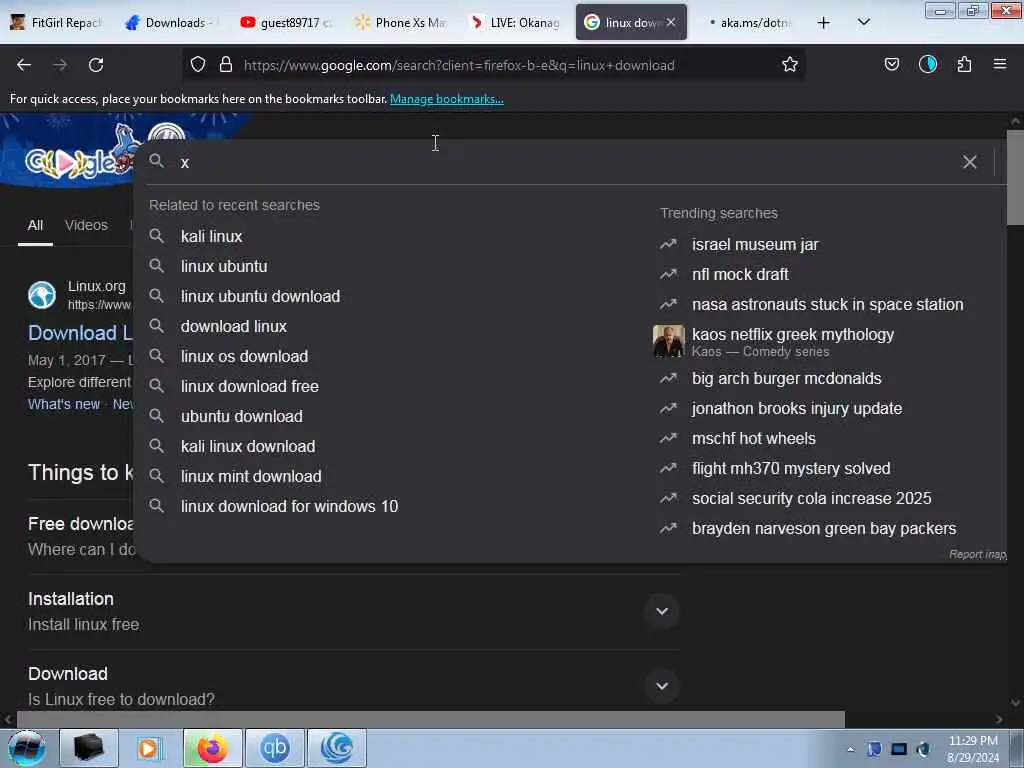Open the Manage bookmarks link

coord(447,99)
